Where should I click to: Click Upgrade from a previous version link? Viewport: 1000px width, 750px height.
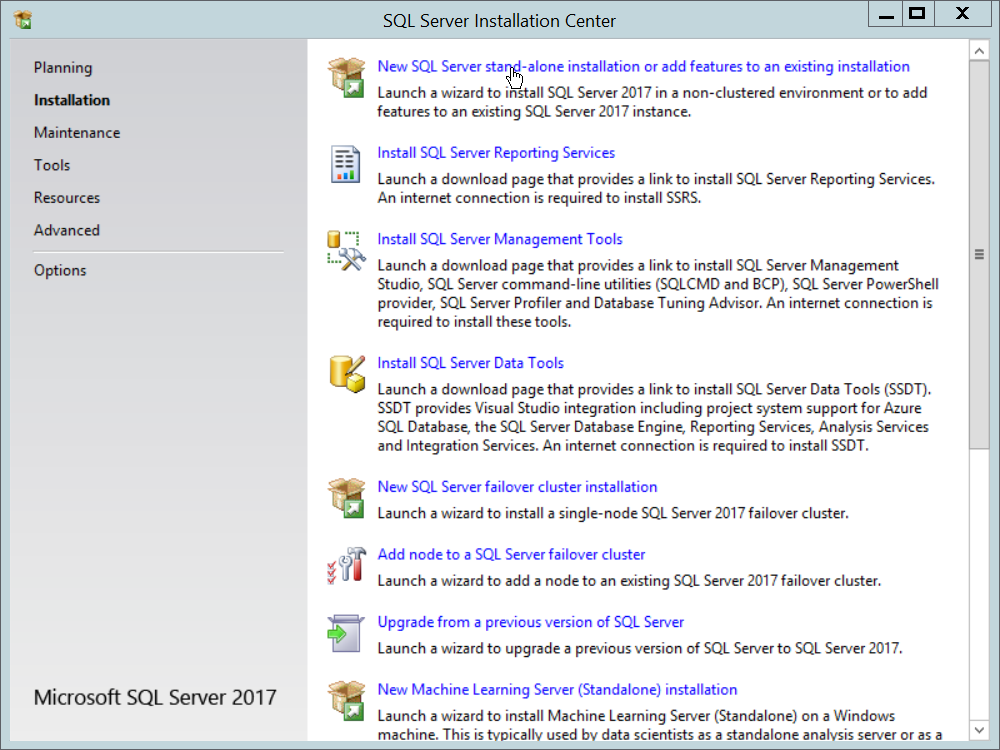(x=530, y=622)
